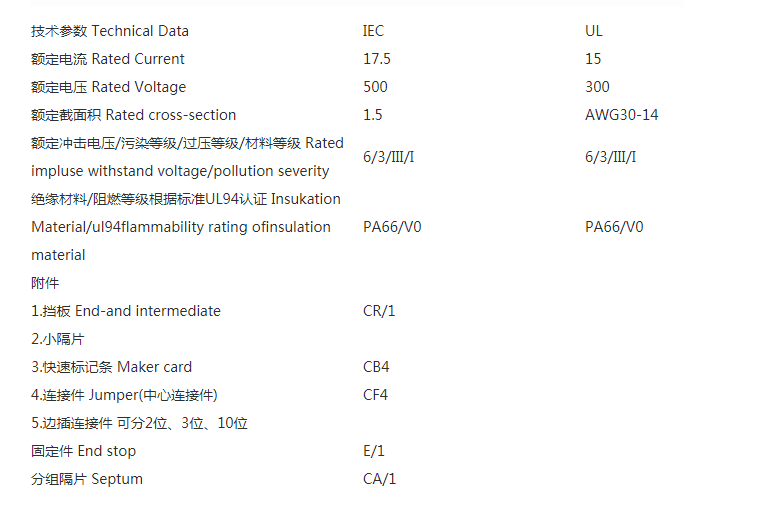The width and height of the screenshot is (760, 510).
Task: Select the IEC rated voltage value 500
Action: 375,87
